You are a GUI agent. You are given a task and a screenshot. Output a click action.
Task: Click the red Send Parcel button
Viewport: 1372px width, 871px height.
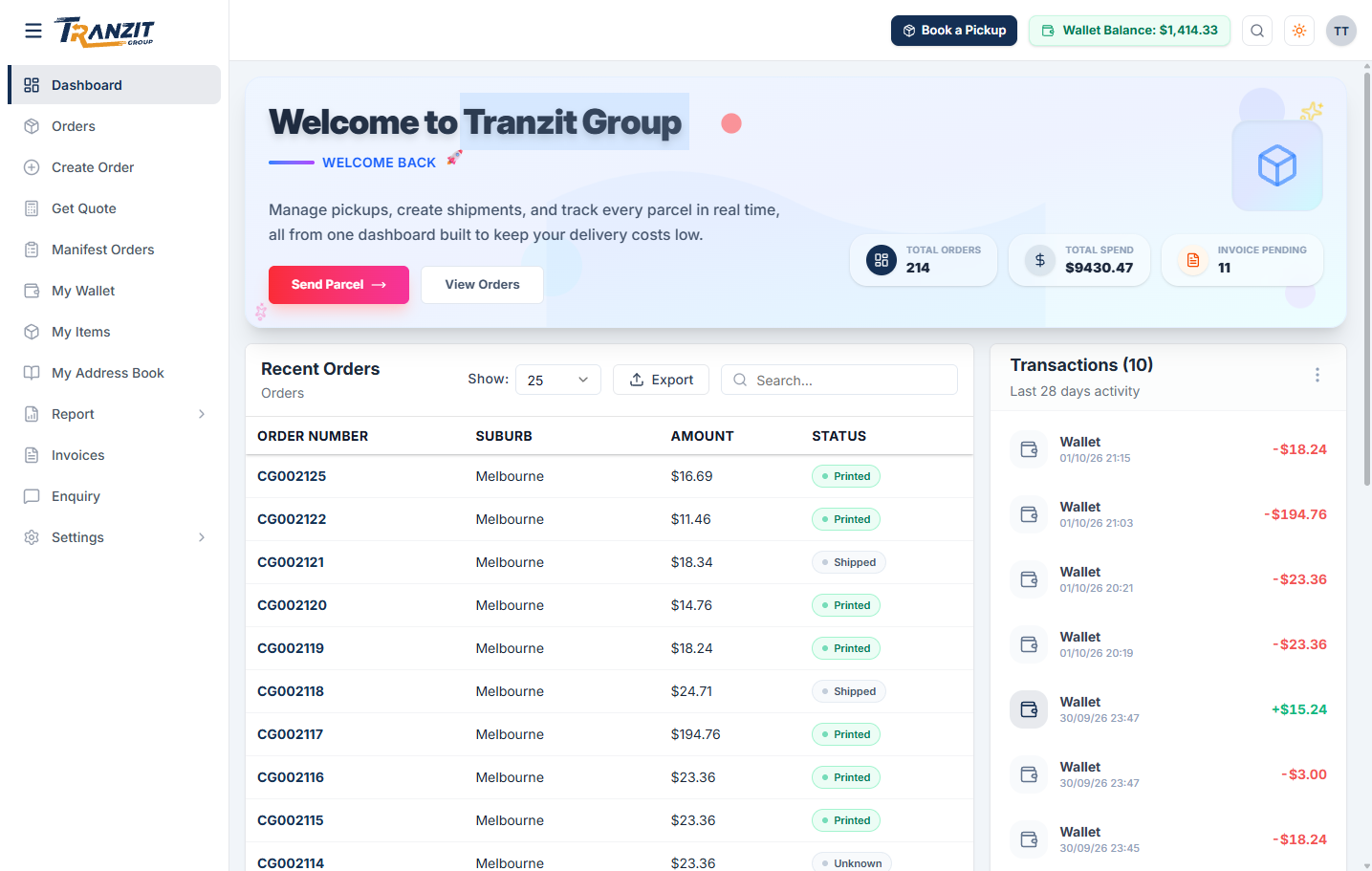(x=338, y=285)
